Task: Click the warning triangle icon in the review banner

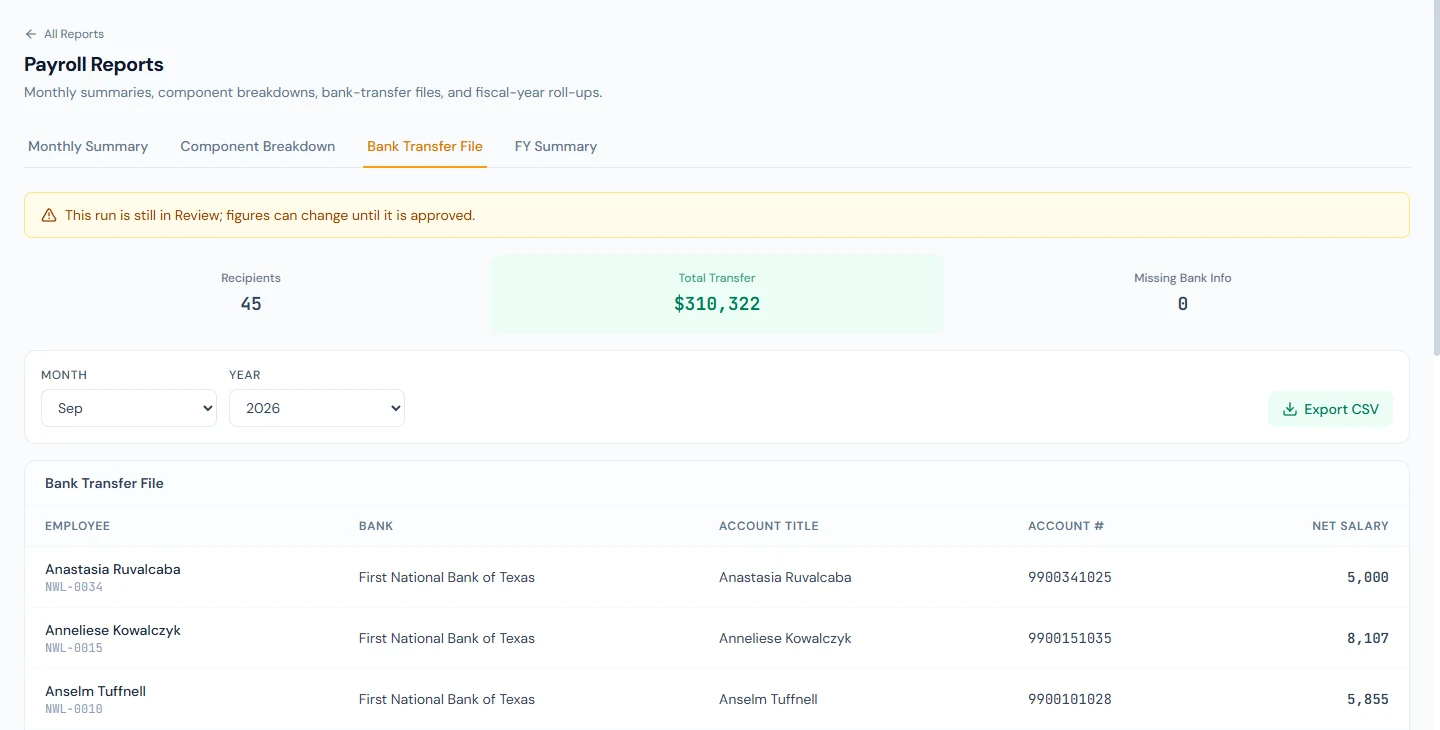Action: coord(49,215)
